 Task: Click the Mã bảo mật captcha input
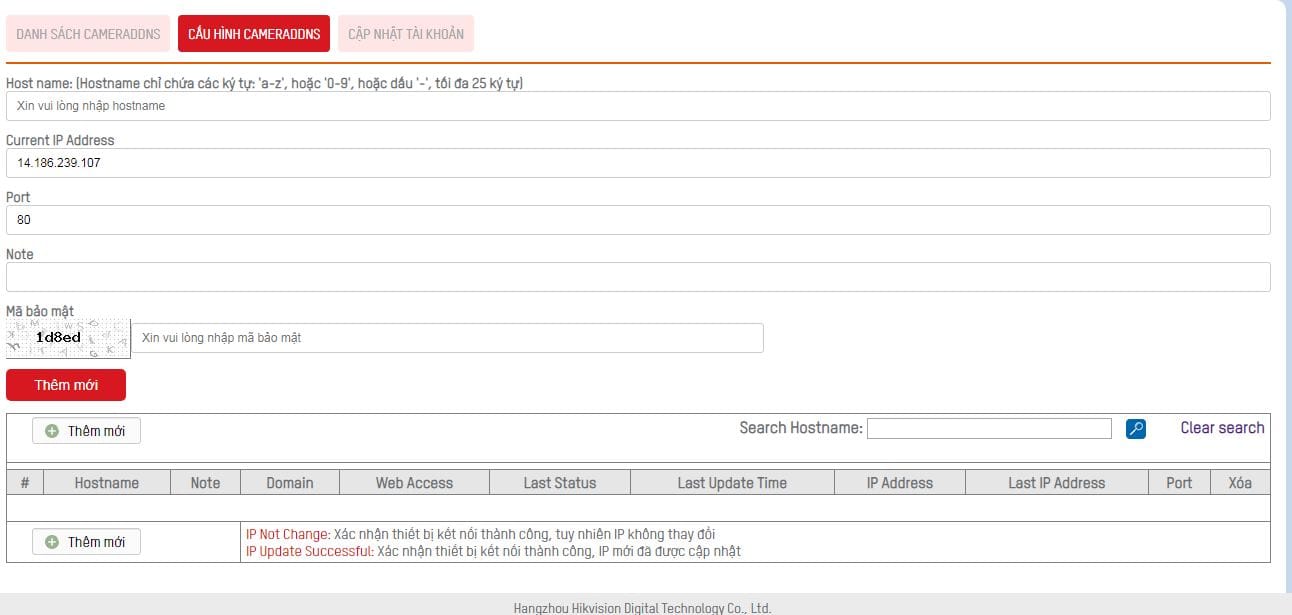(x=448, y=338)
